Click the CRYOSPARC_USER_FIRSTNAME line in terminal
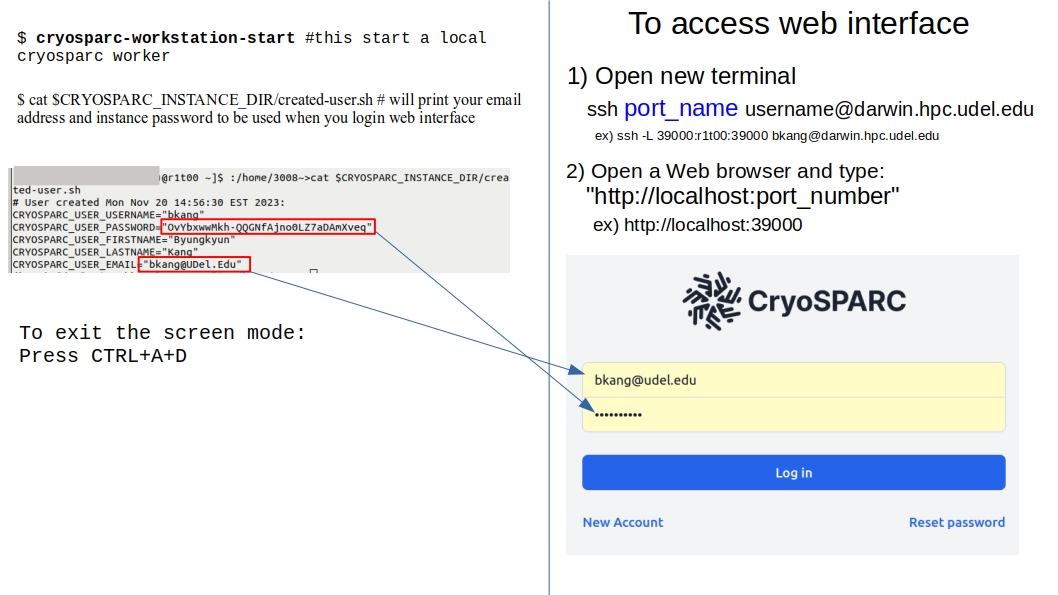Screen dimensions: 1058x595 [124, 240]
